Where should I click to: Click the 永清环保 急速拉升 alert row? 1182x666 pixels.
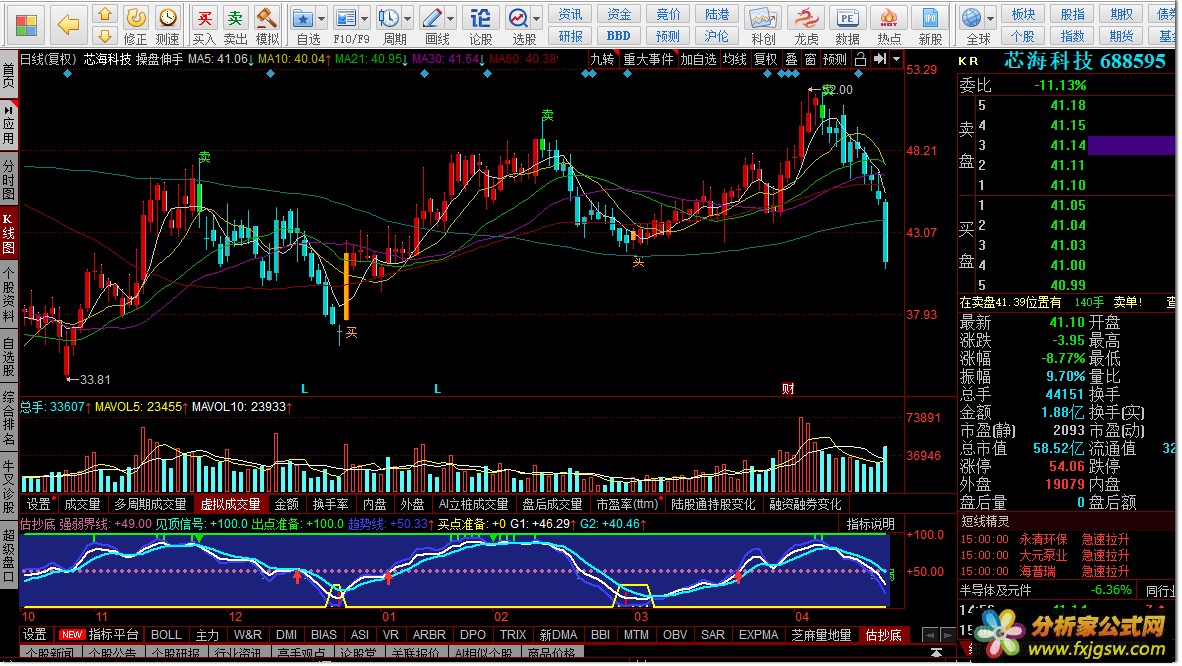(1065, 539)
